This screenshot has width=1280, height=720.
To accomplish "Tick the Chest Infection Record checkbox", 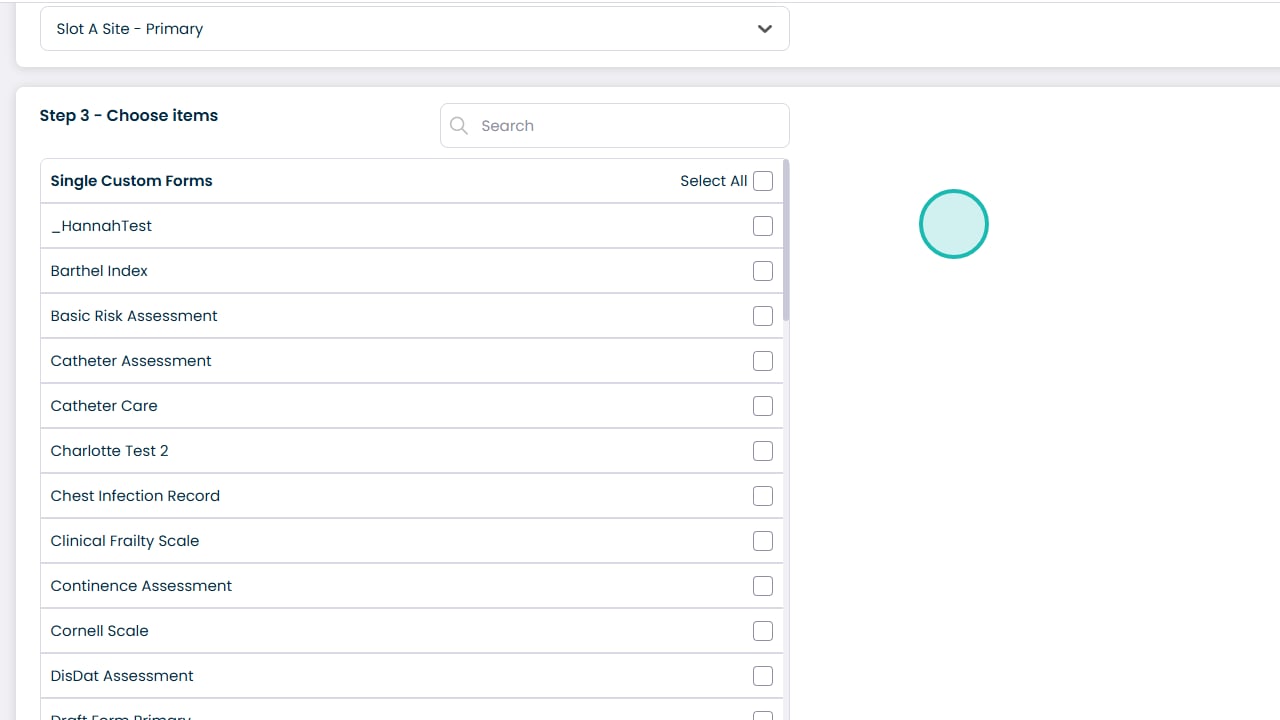I will tap(763, 496).
